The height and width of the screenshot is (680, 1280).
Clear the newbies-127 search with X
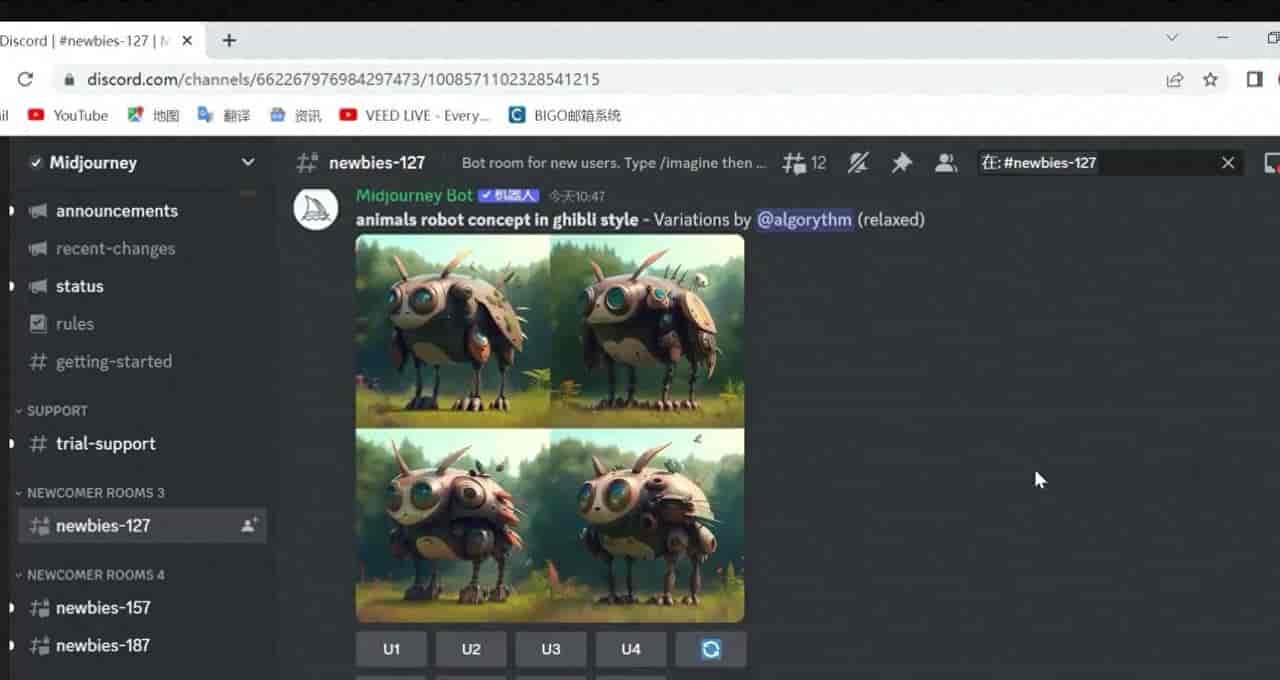[x=1228, y=163]
